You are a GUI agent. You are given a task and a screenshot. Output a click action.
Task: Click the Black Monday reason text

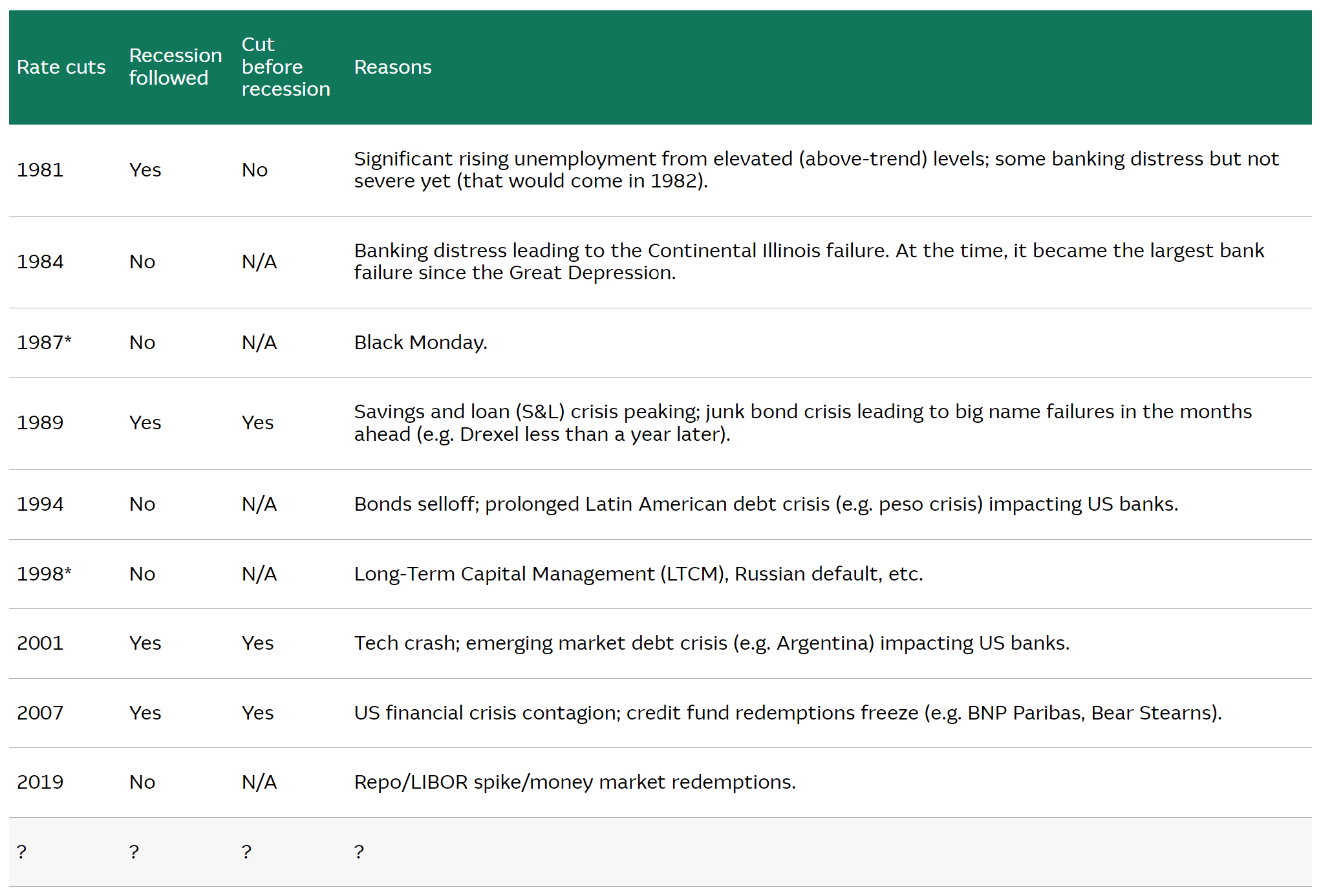(x=420, y=343)
